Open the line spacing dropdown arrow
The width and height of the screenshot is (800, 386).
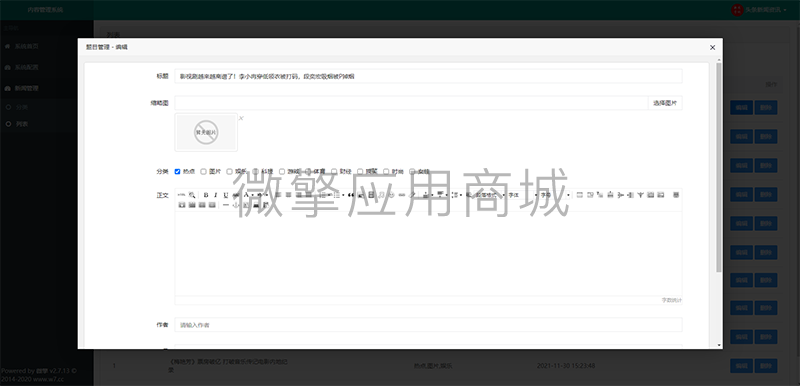coord(461,195)
